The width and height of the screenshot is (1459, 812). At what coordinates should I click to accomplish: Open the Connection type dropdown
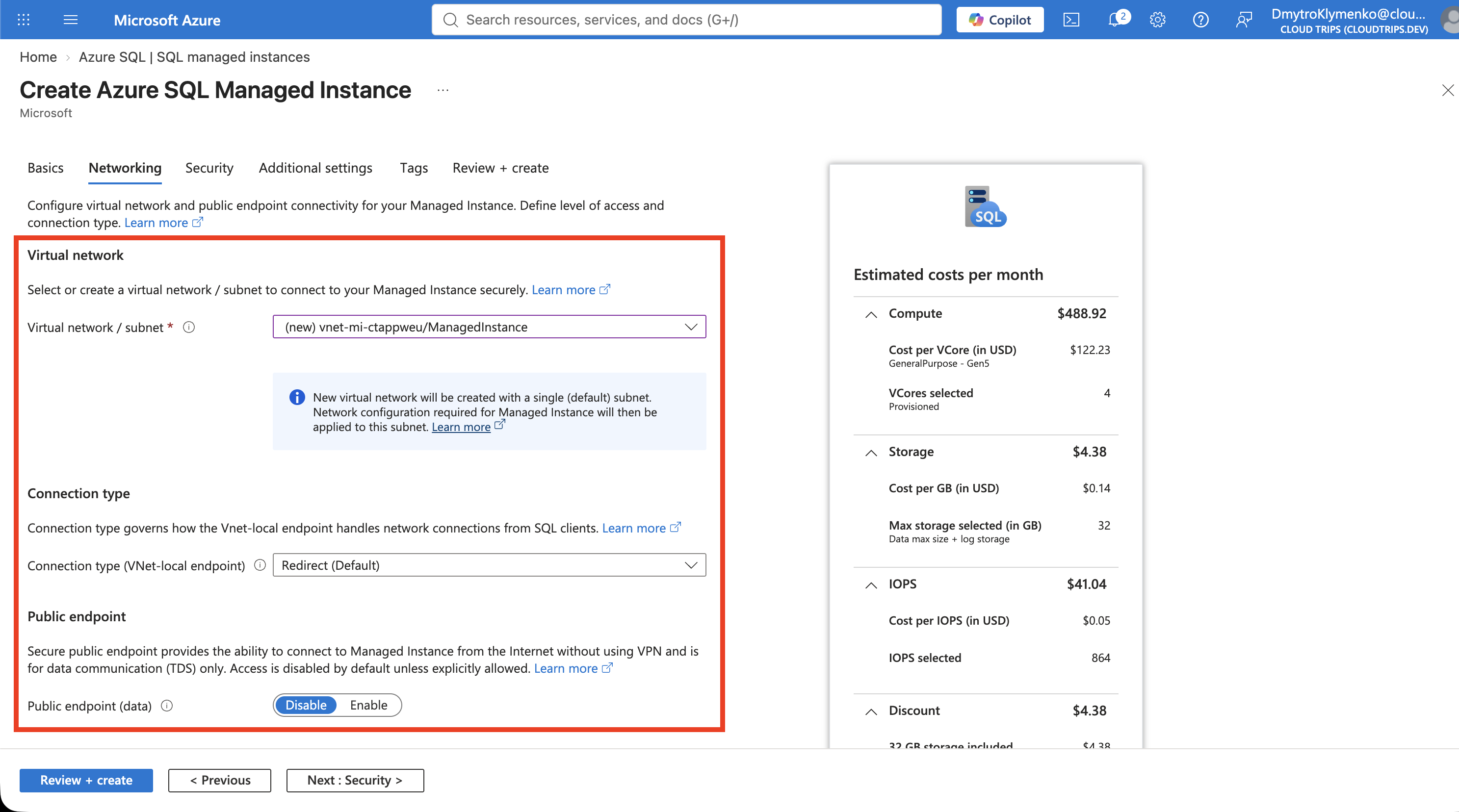coord(489,565)
